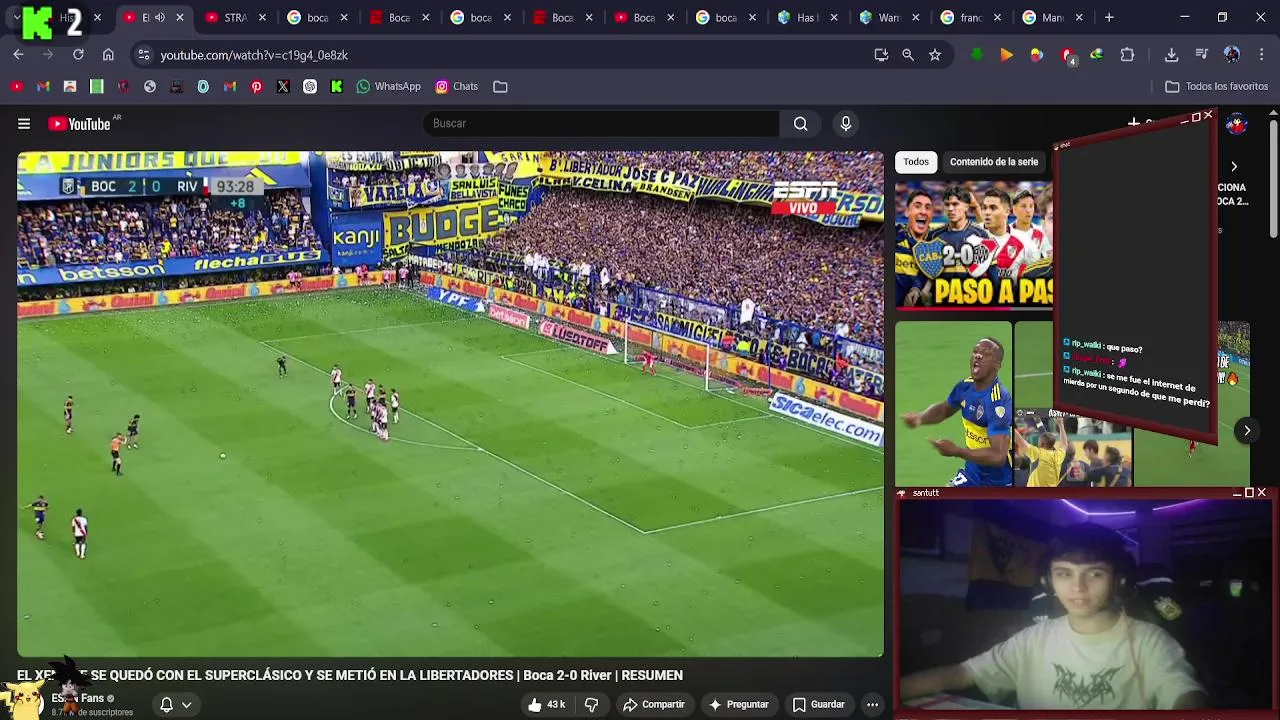The width and height of the screenshot is (1280, 720).
Task: Open the tab search chevron
Action: pyautogui.click(x=17, y=17)
